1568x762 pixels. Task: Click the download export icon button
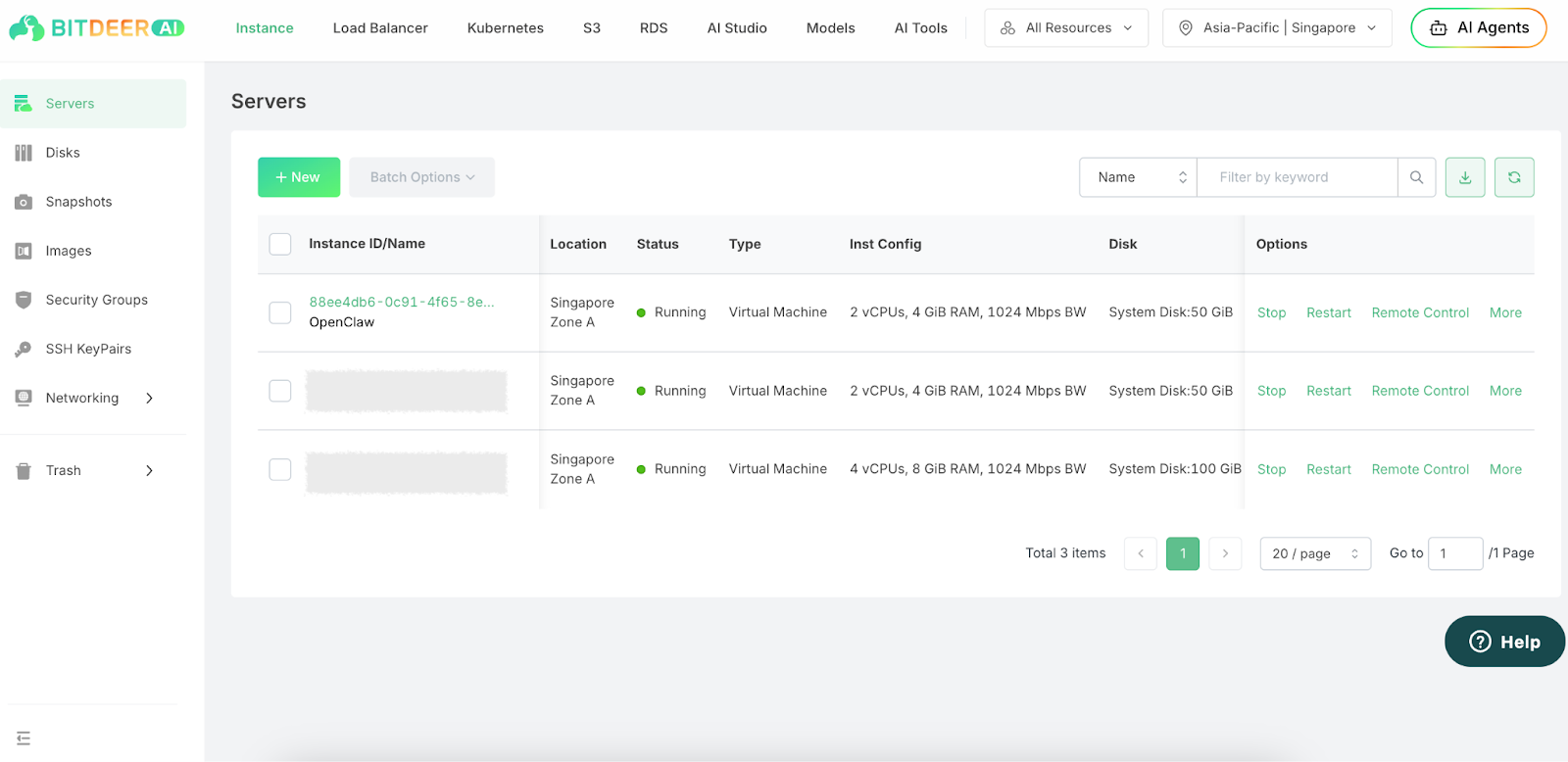pyautogui.click(x=1465, y=177)
